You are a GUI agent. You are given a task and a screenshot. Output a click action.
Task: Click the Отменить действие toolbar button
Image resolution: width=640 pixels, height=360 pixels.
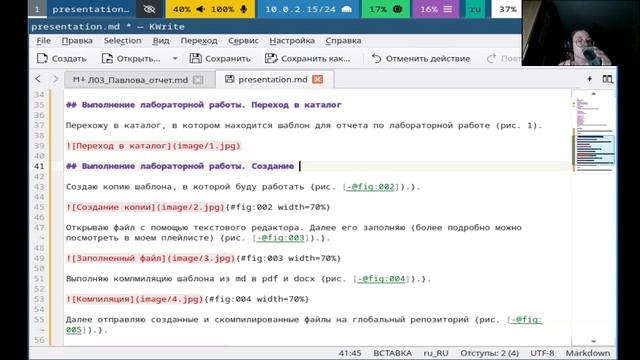pyautogui.click(x=421, y=58)
